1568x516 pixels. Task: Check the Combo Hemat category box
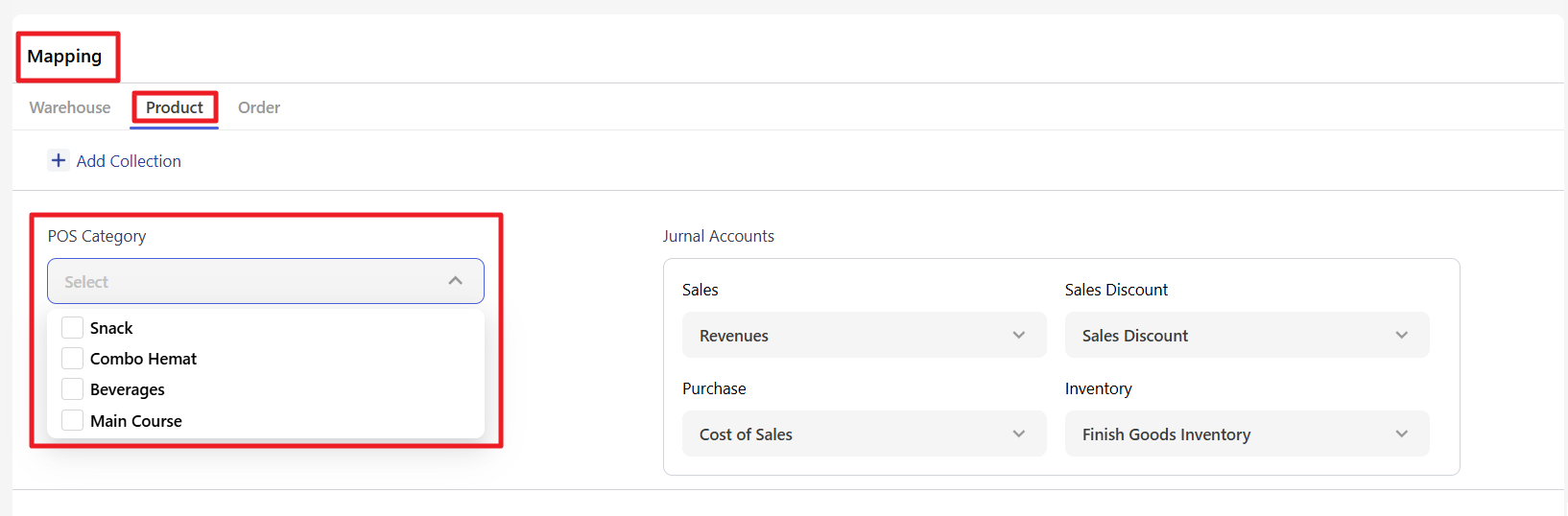[72, 359]
